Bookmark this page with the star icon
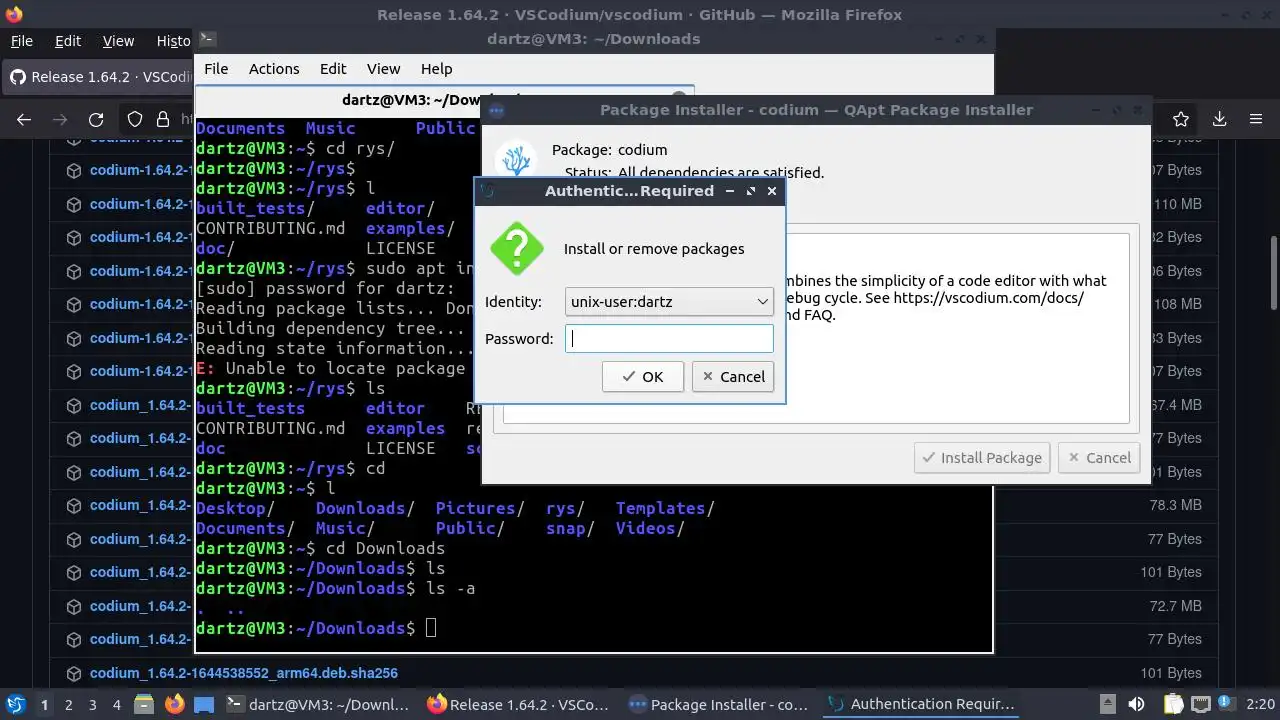Screen dimensions: 1280x720 coord(1181,119)
